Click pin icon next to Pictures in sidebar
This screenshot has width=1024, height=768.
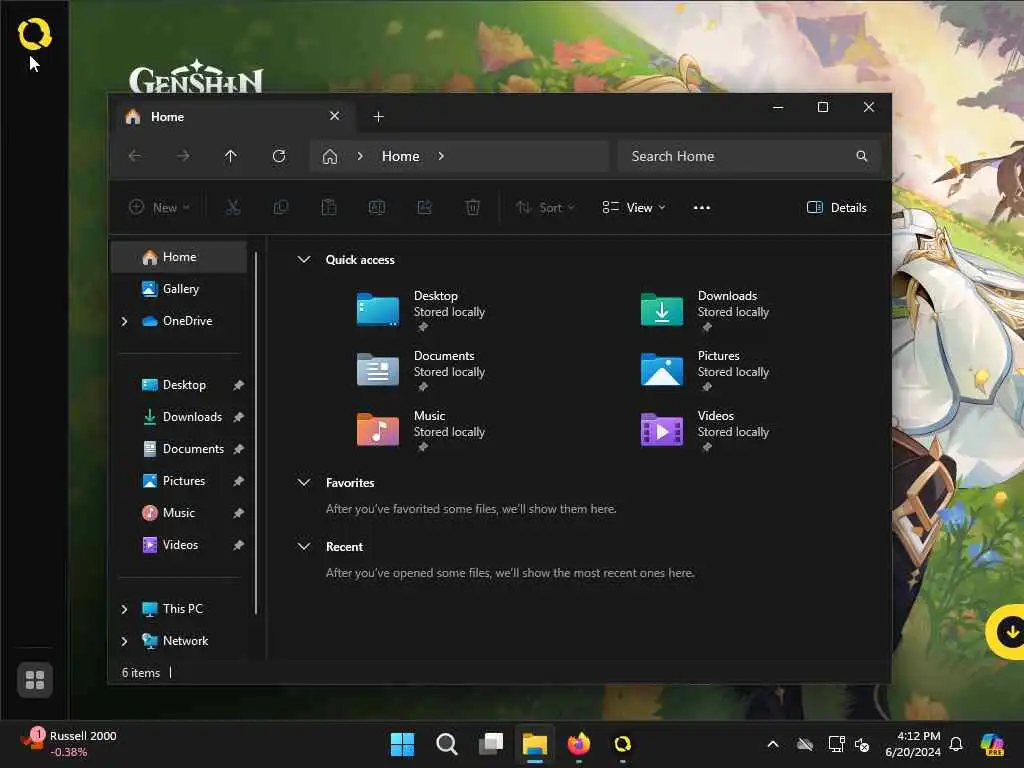pos(238,481)
